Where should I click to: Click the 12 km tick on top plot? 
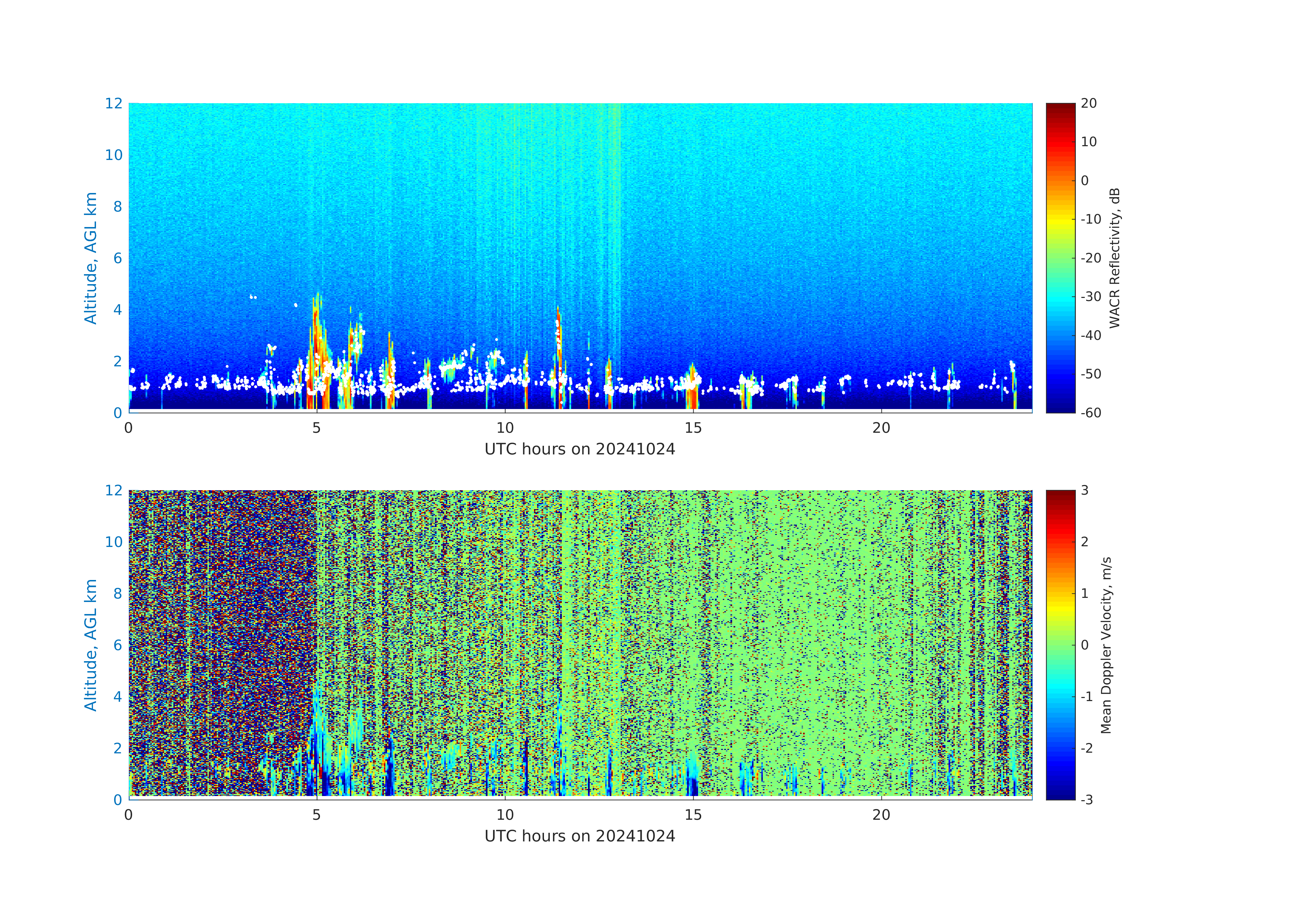[113, 103]
